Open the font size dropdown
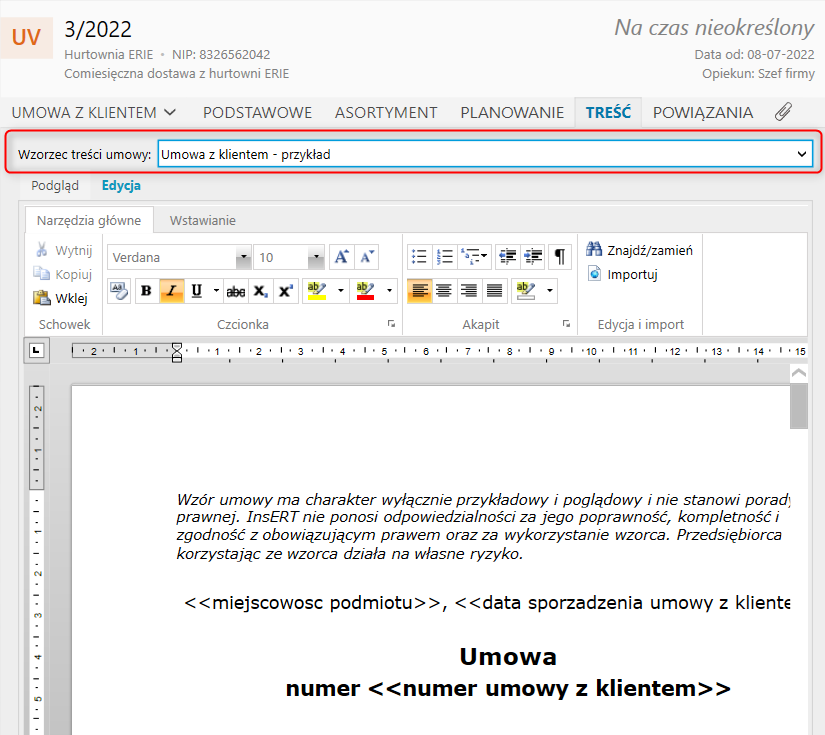825x735 pixels. (316, 258)
